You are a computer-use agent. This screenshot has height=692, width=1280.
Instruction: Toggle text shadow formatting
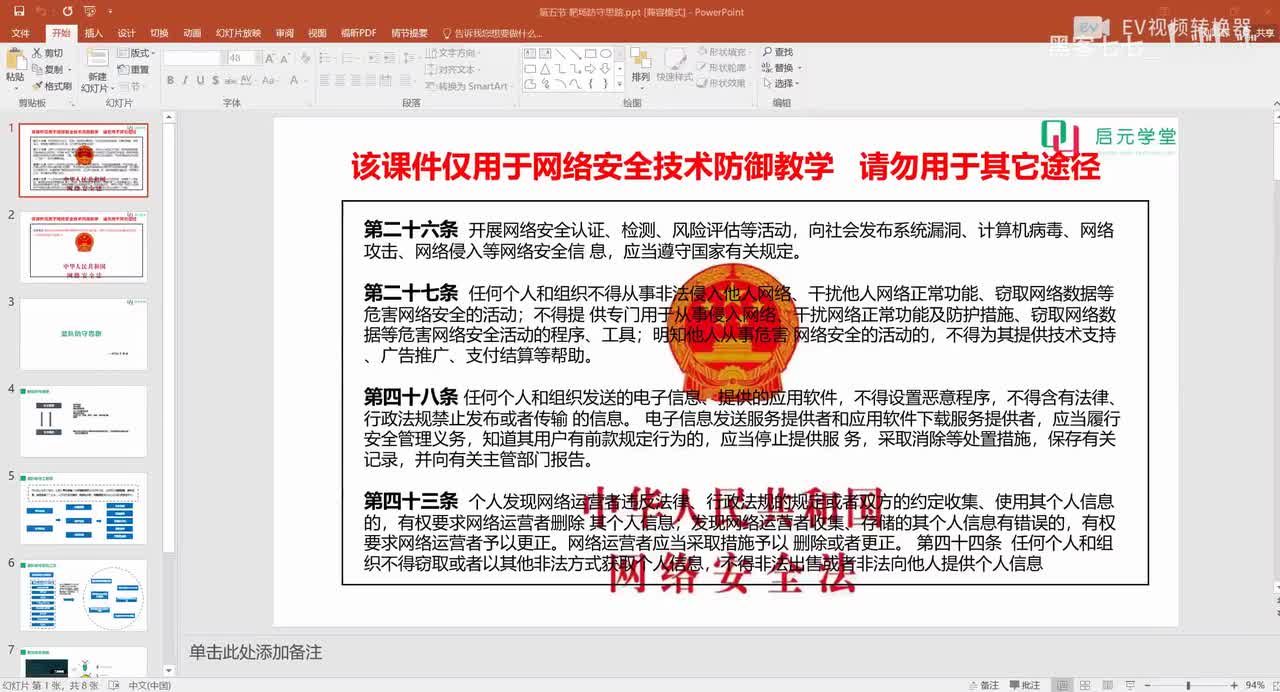(215, 81)
